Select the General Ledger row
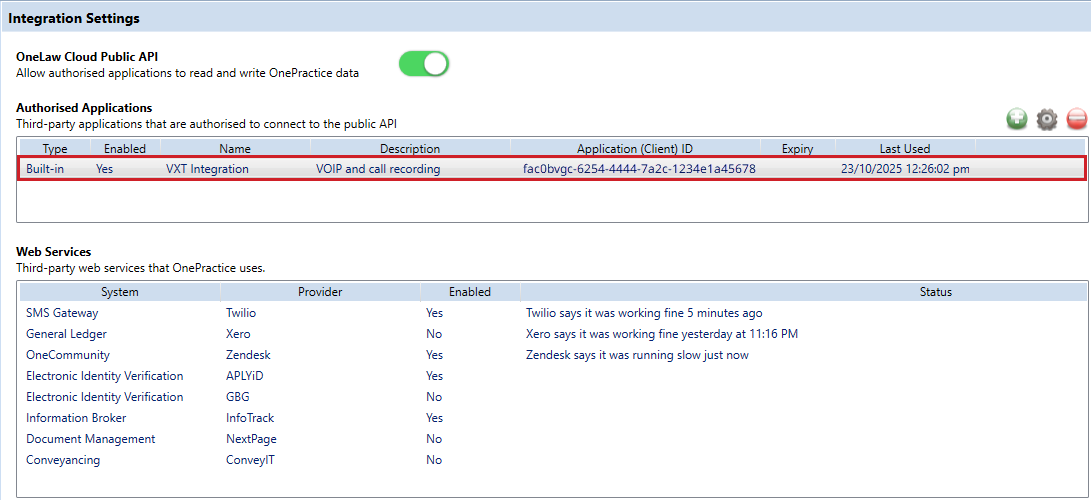The width and height of the screenshot is (1091, 500). (x=552, y=334)
